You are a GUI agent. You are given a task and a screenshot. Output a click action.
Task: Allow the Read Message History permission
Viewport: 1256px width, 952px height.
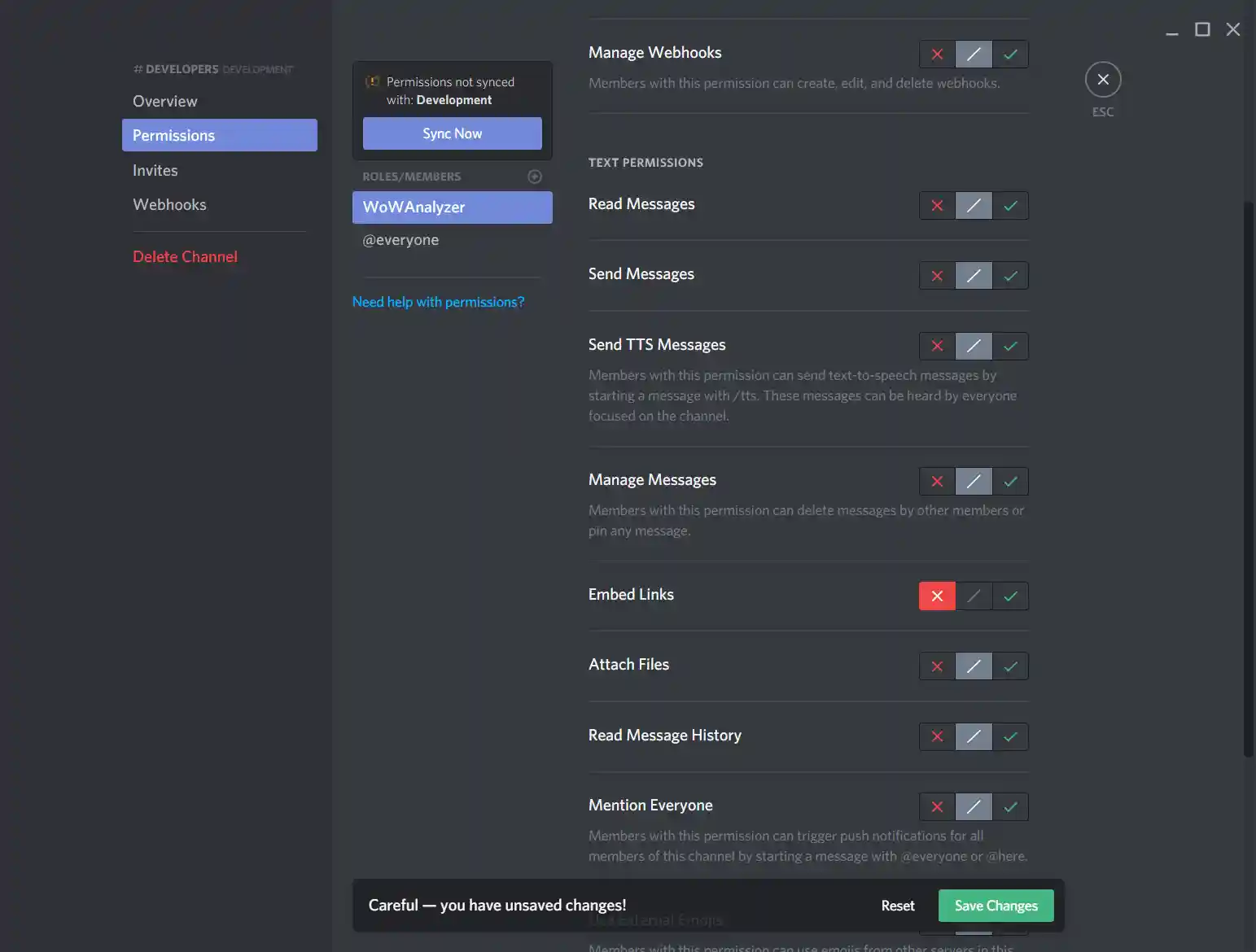(1010, 737)
